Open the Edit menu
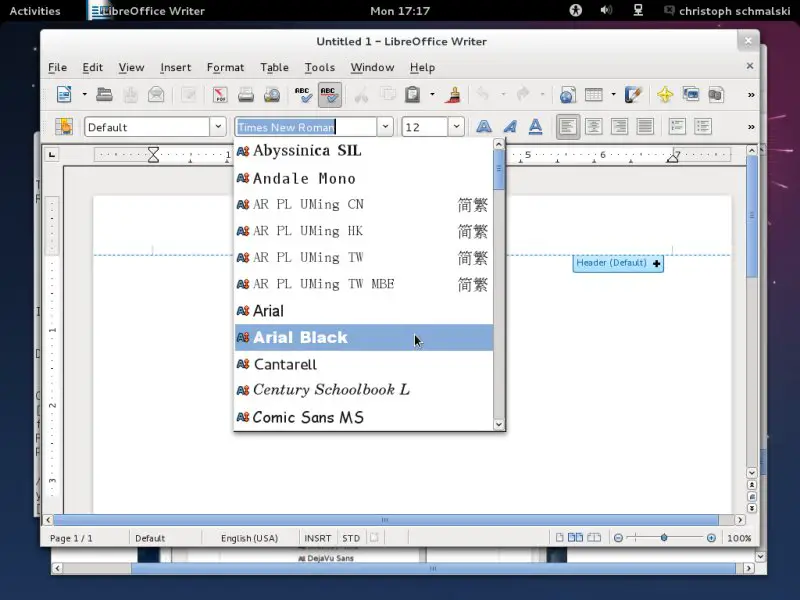 point(92,67)
